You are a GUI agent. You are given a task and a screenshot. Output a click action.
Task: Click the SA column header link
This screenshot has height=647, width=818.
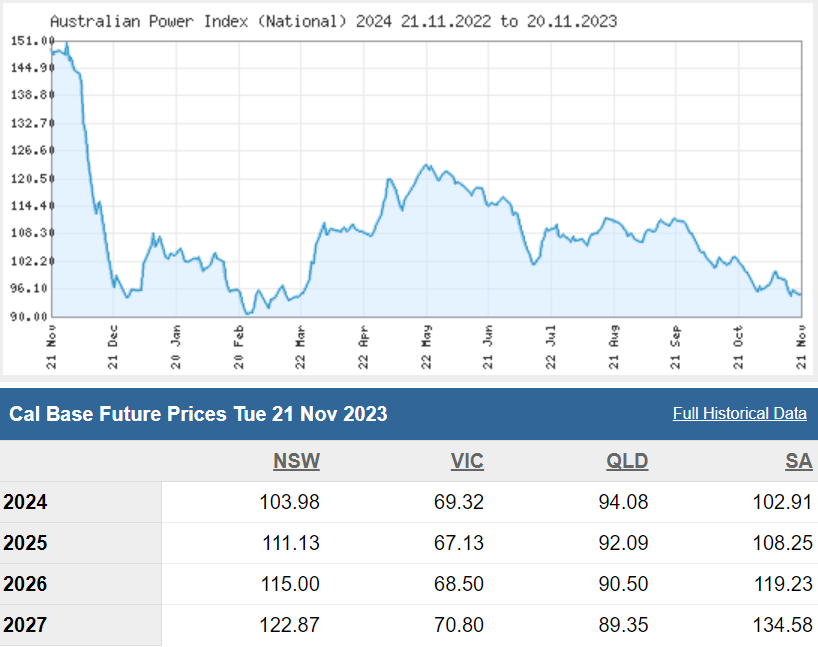click(x=798, y=461)
